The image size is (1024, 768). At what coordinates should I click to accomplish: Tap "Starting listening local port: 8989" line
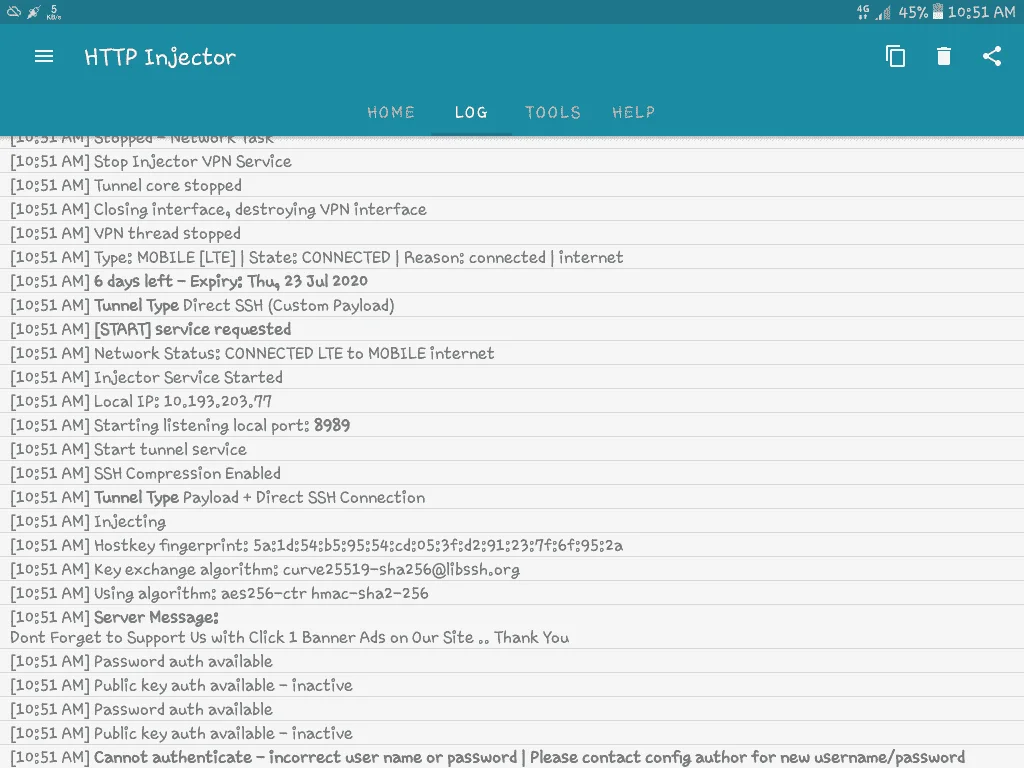point(512,425)
